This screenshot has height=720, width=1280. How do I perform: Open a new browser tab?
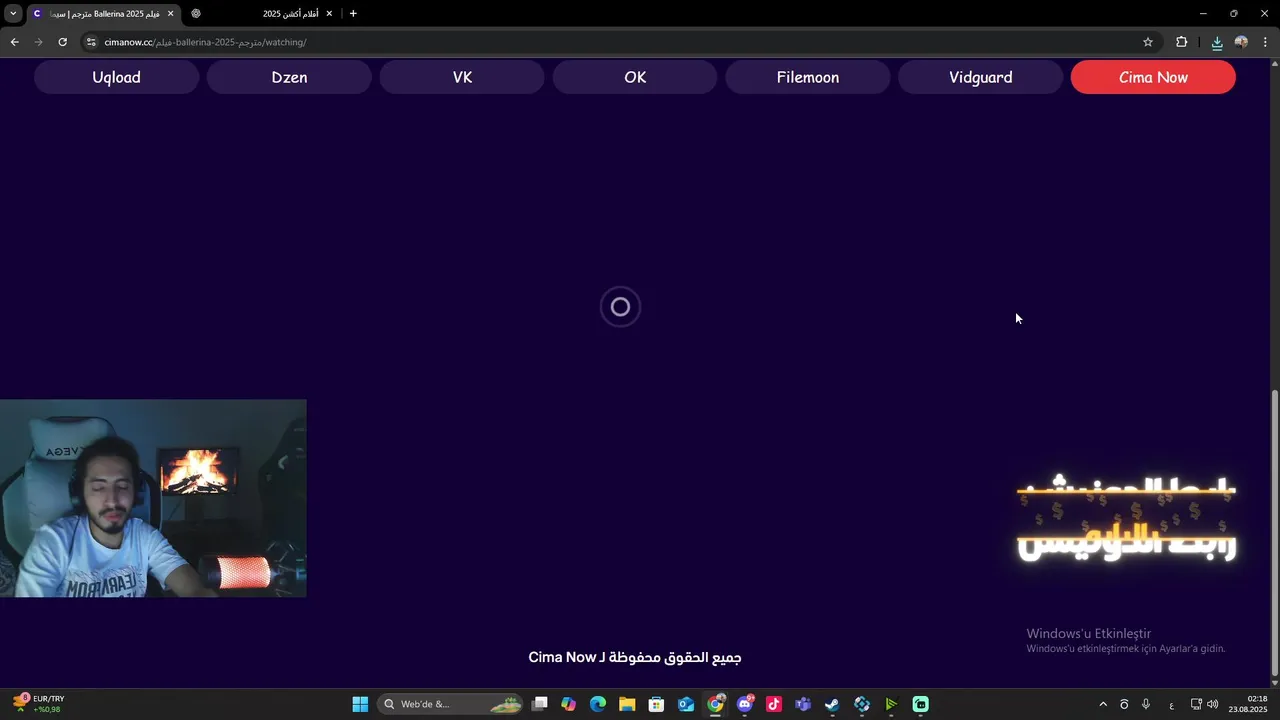[353, 14]
